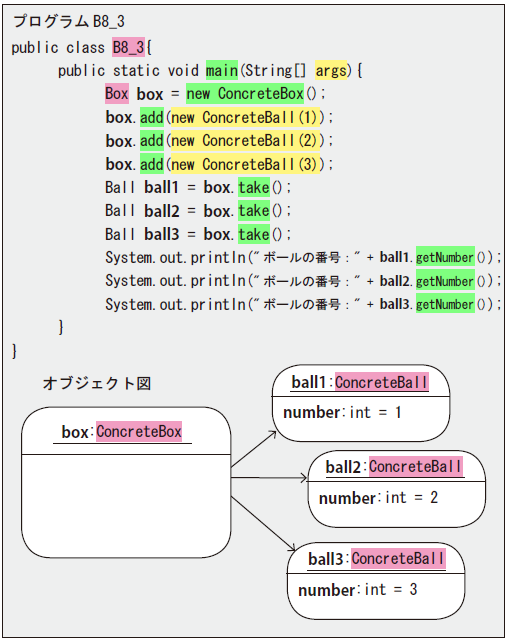Click the public static void keywords
This screenshot has width=507, height=640.
[x=128, y=71]
